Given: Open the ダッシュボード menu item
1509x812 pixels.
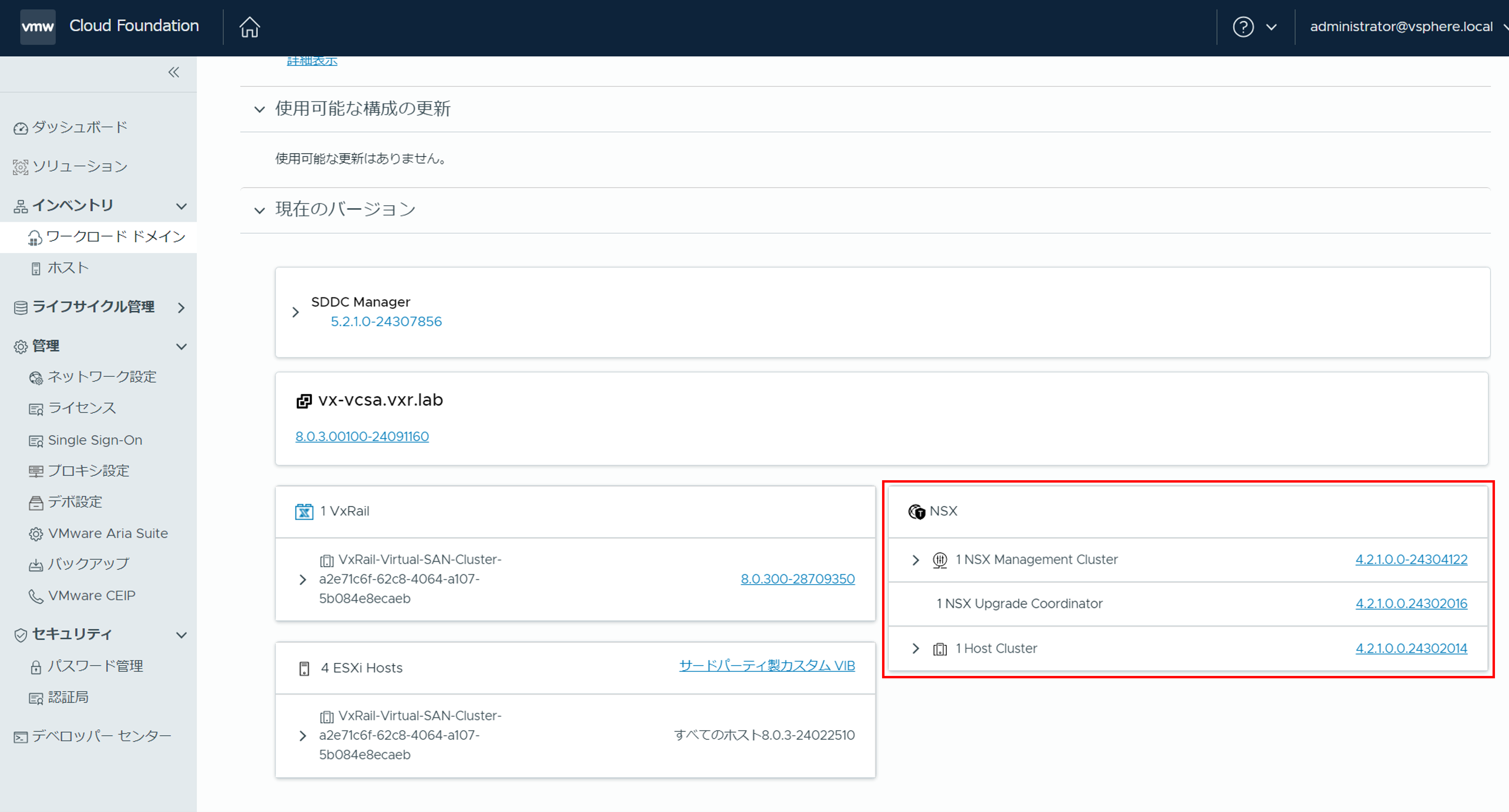Looking at the screenshot, I should [x=80, y=127].
